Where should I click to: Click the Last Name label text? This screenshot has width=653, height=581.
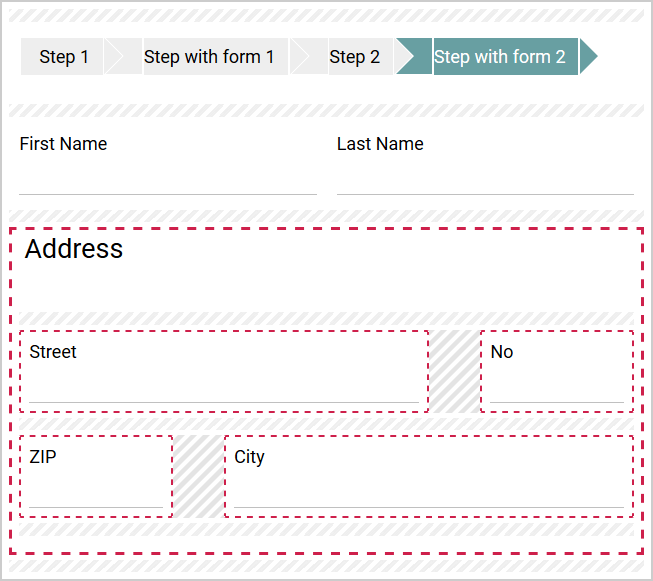380,144
